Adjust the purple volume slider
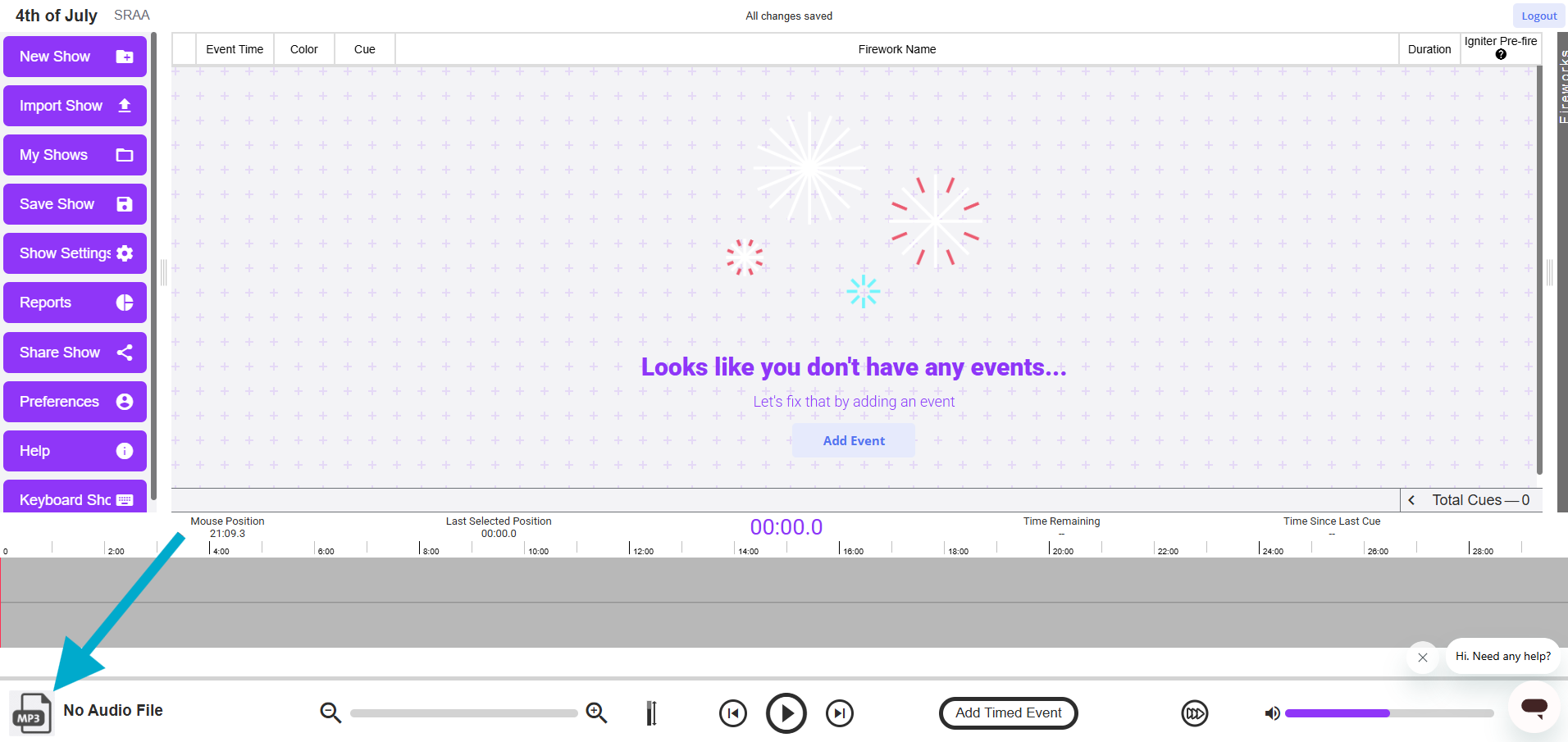The height and width of the screenshot is (742, 1568). point(1388,713)
